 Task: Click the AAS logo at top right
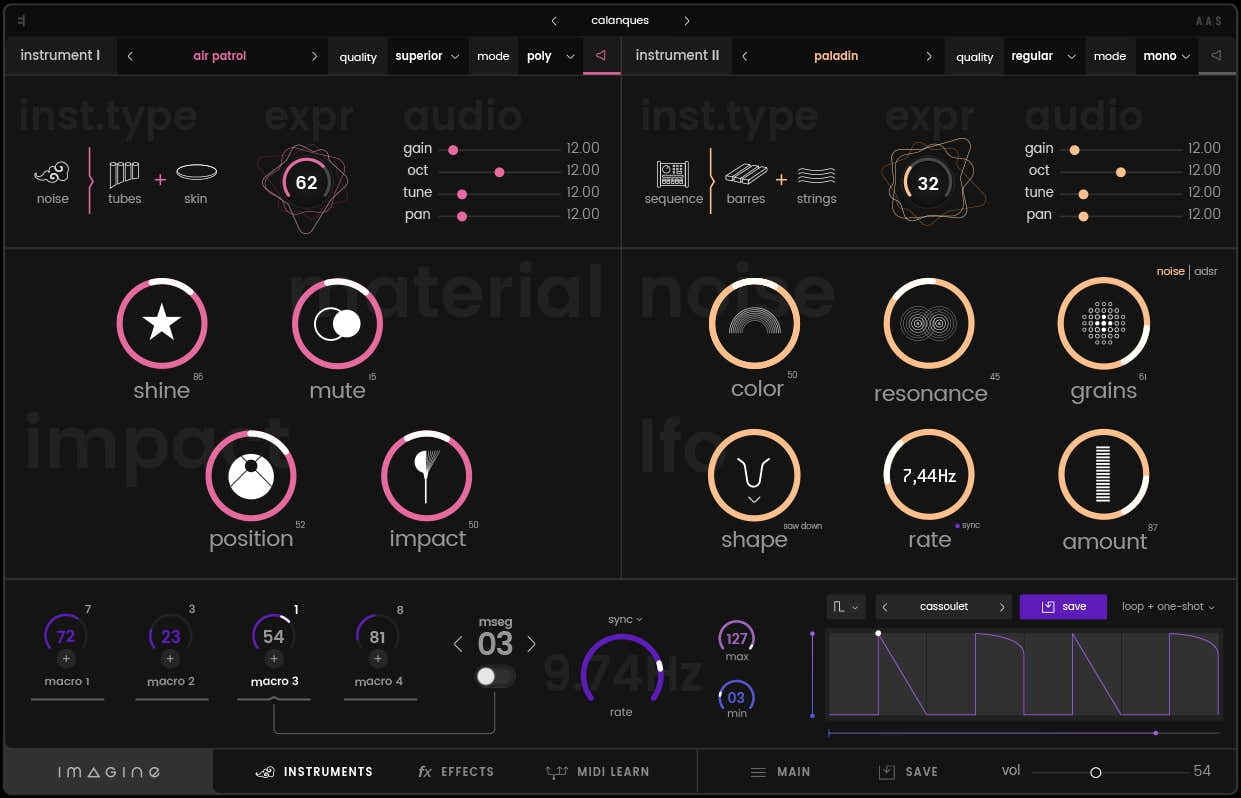pos(1208,20)
